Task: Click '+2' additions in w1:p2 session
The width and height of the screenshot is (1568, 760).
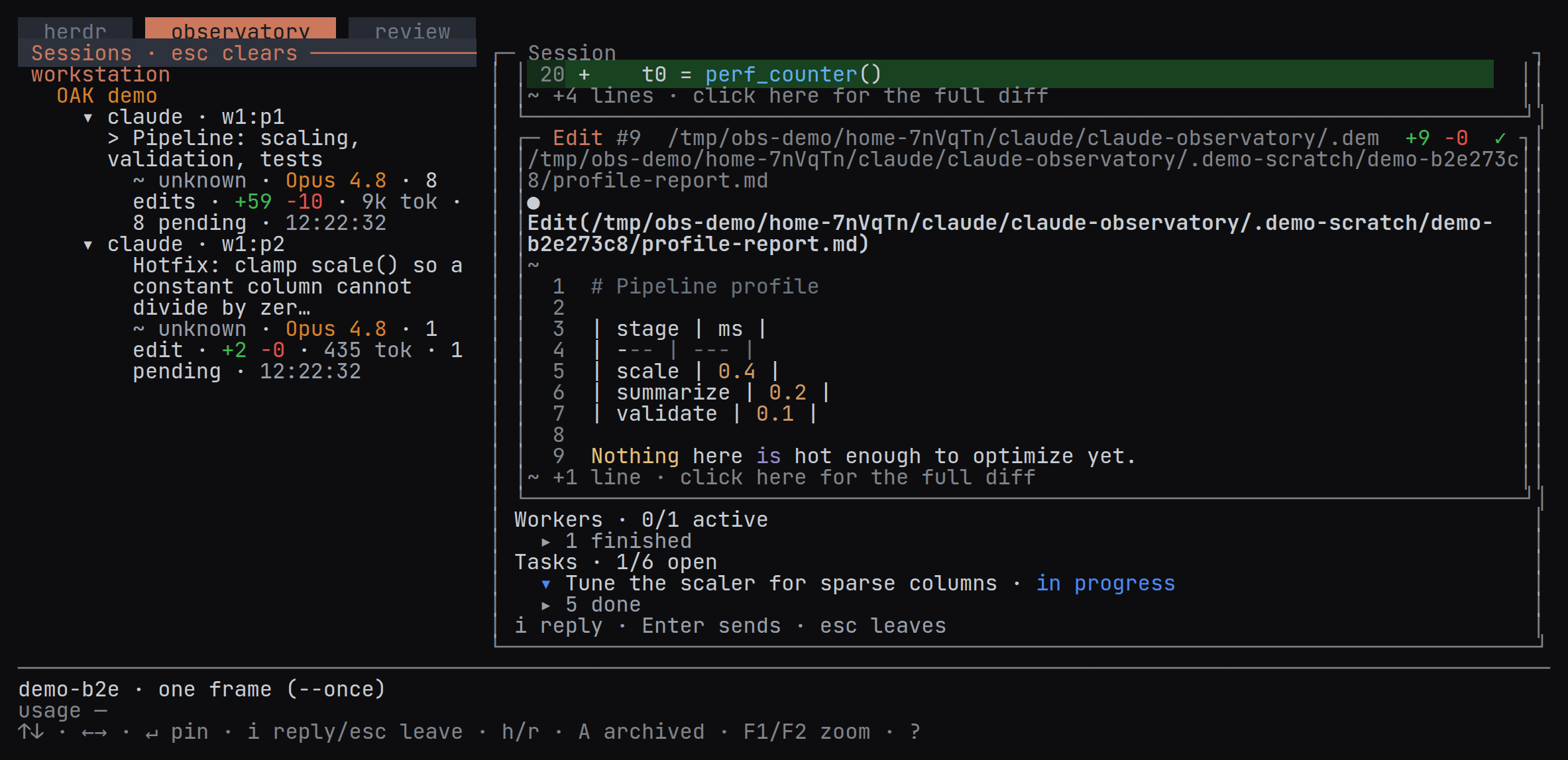Action: coord(234,351)
